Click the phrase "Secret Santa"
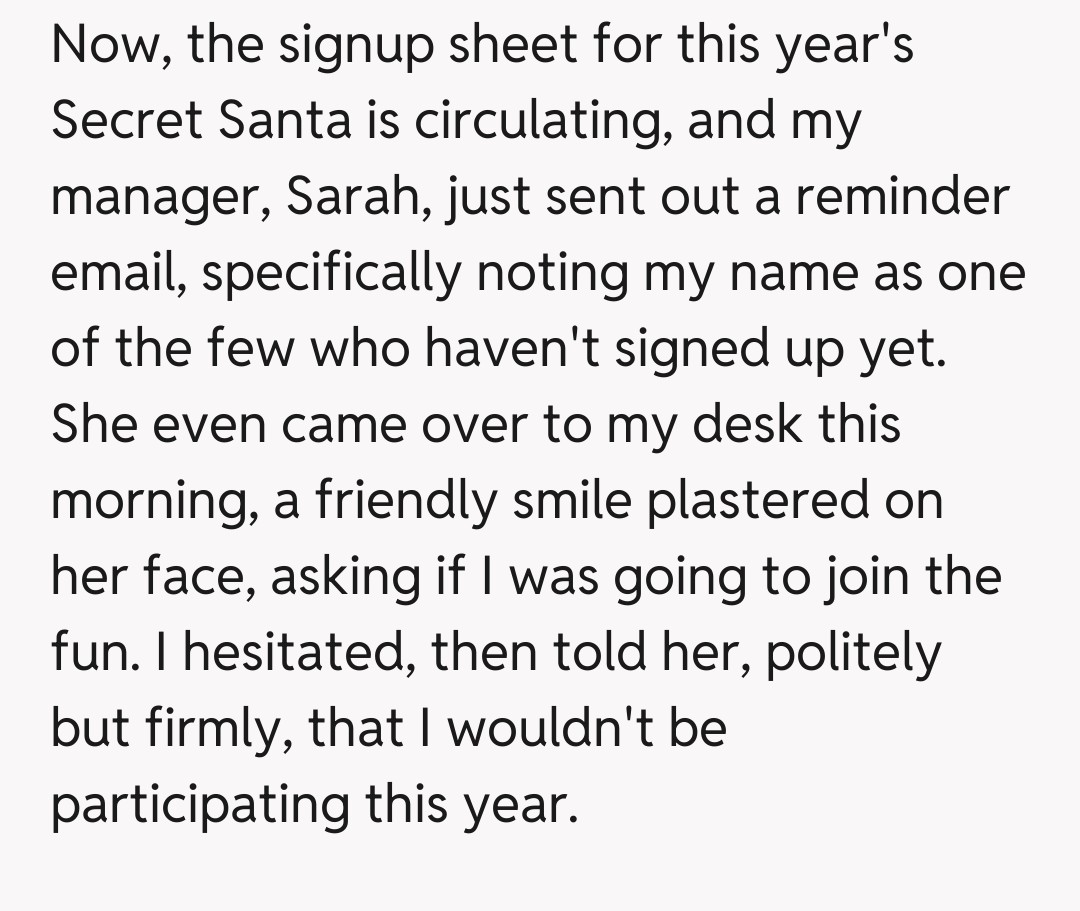 click(x=201, y=121)
